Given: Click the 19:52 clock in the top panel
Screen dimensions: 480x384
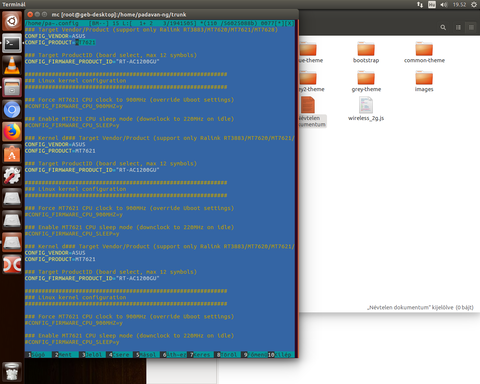Looking at the screenshot, I should tap(459, 4).
